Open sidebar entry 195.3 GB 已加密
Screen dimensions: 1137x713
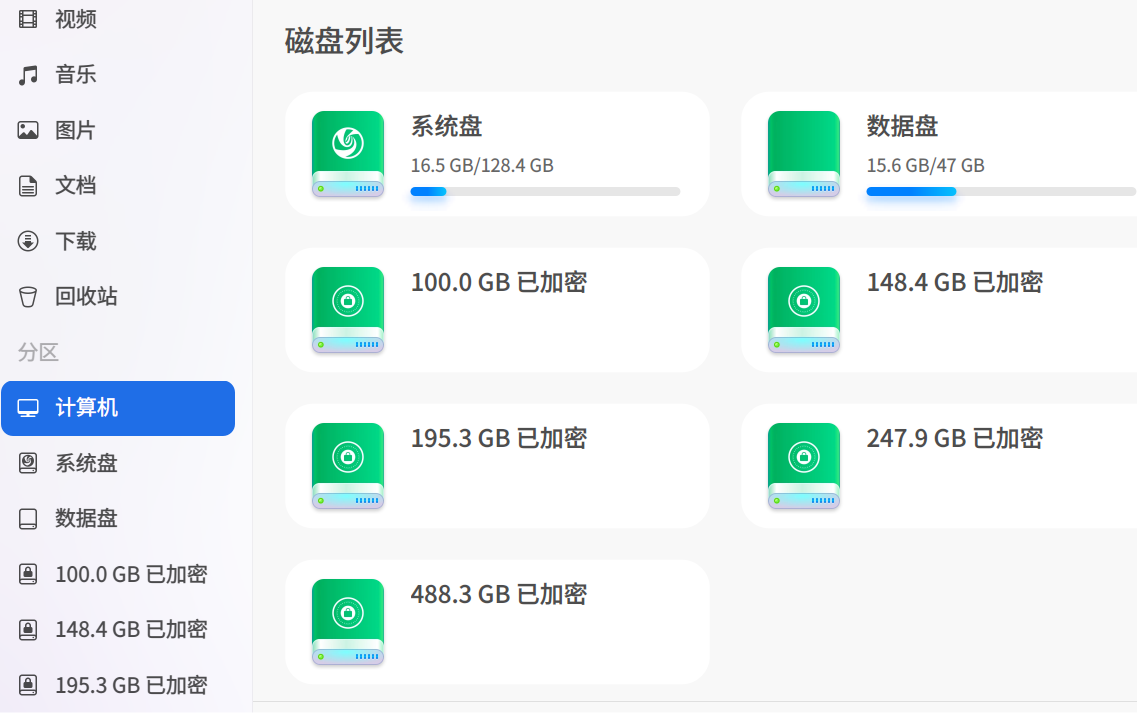[117, 685]
